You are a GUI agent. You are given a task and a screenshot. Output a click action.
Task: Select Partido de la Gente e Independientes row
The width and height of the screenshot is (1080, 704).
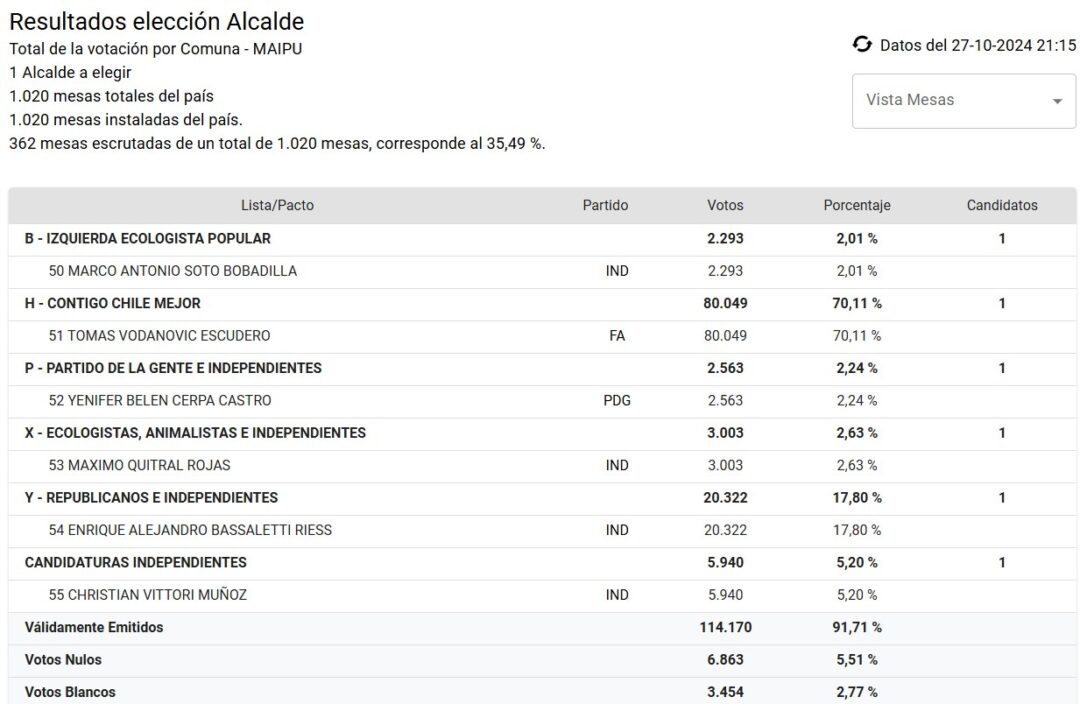tap(173, 368)
